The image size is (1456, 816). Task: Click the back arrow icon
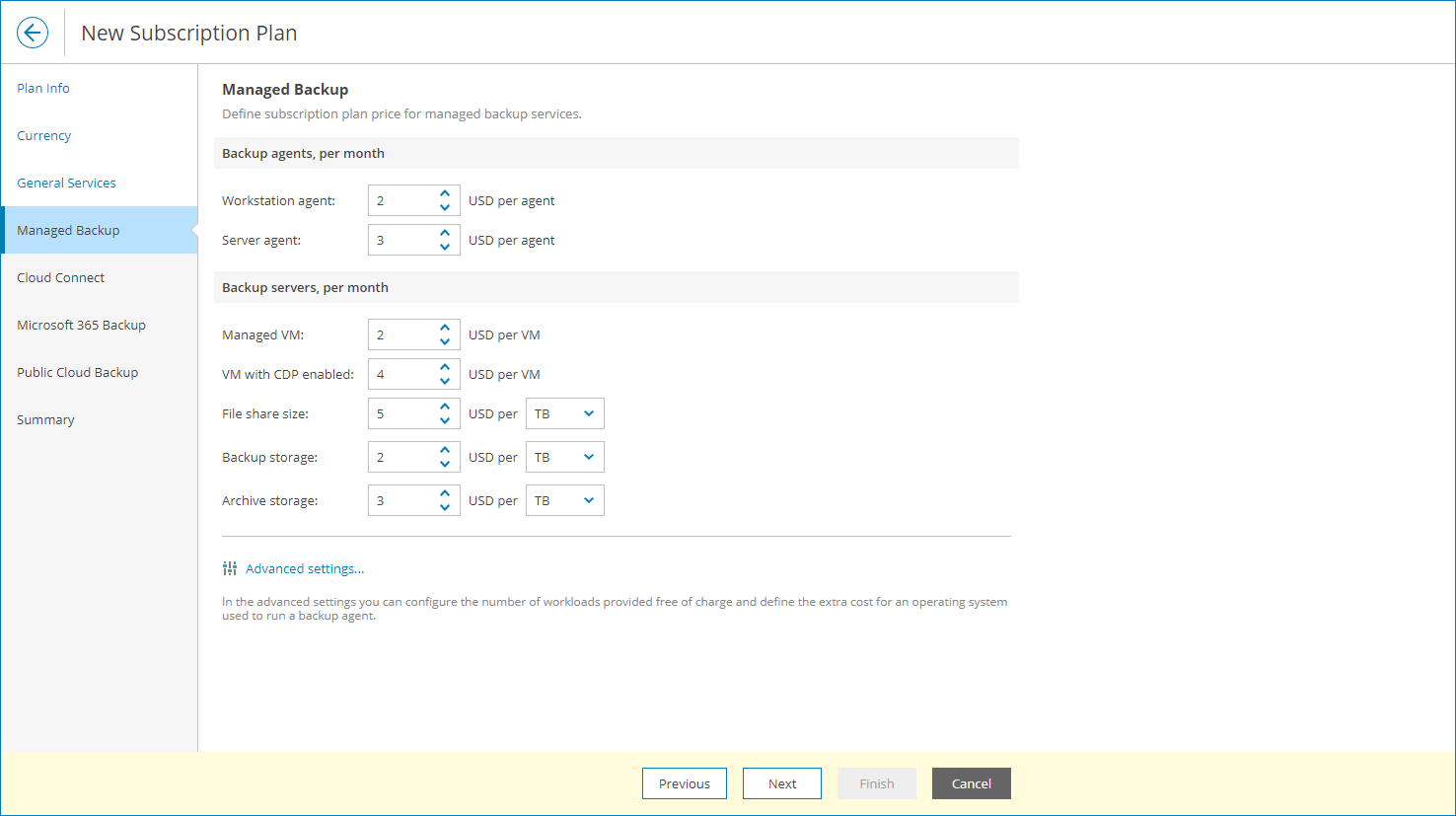click(x=33, y=33)
